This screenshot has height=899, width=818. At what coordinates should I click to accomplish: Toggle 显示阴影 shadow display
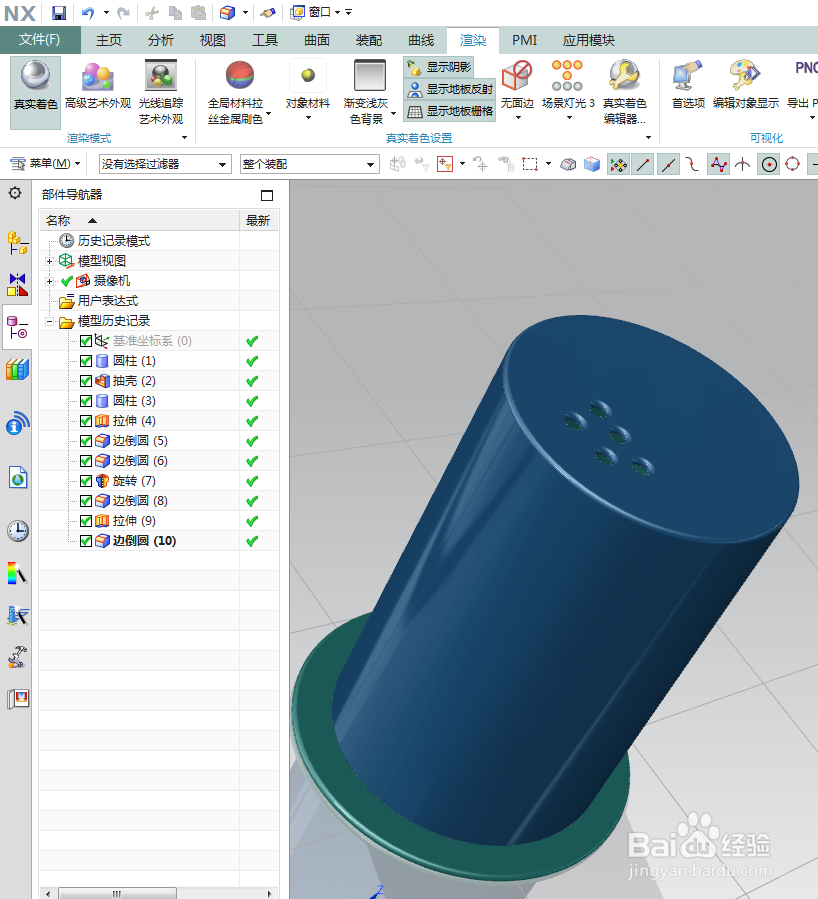[x=438, y=66]
